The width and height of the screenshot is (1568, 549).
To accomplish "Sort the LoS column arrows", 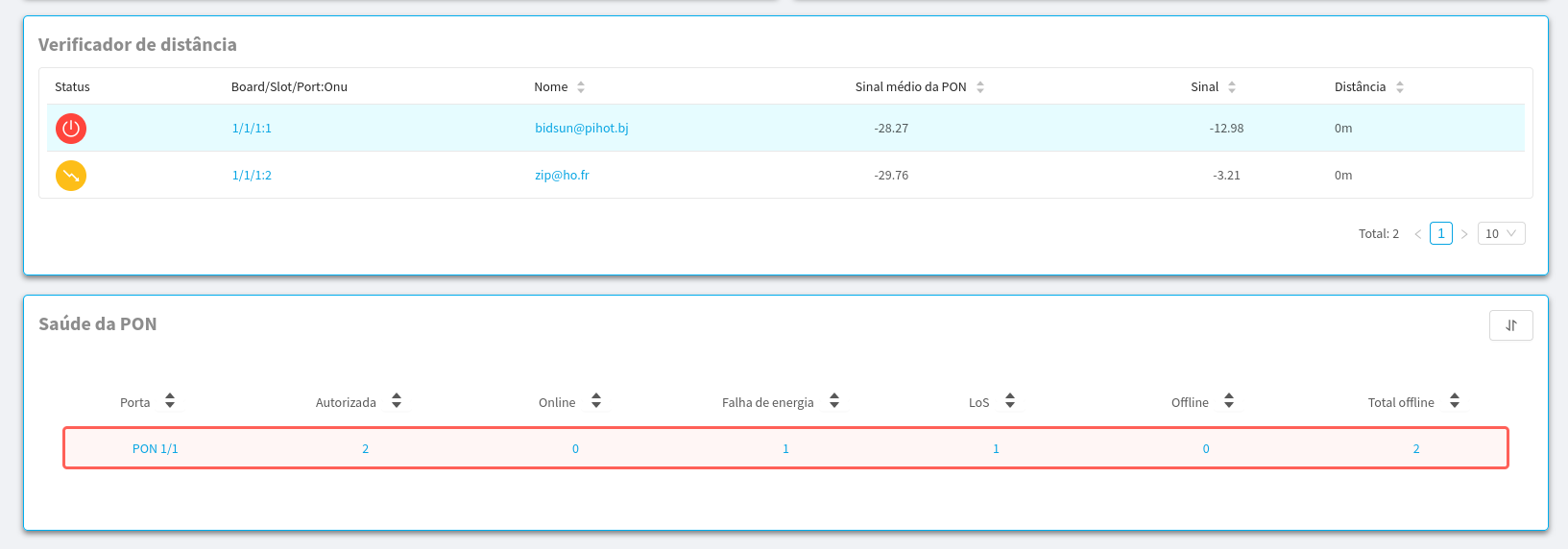I will point(1010,401).
